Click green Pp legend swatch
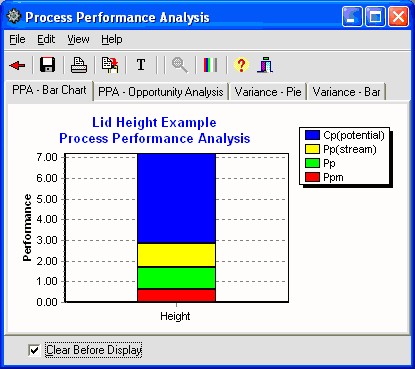The height and width of the screenshot is (369, 415). click(312, 163)
